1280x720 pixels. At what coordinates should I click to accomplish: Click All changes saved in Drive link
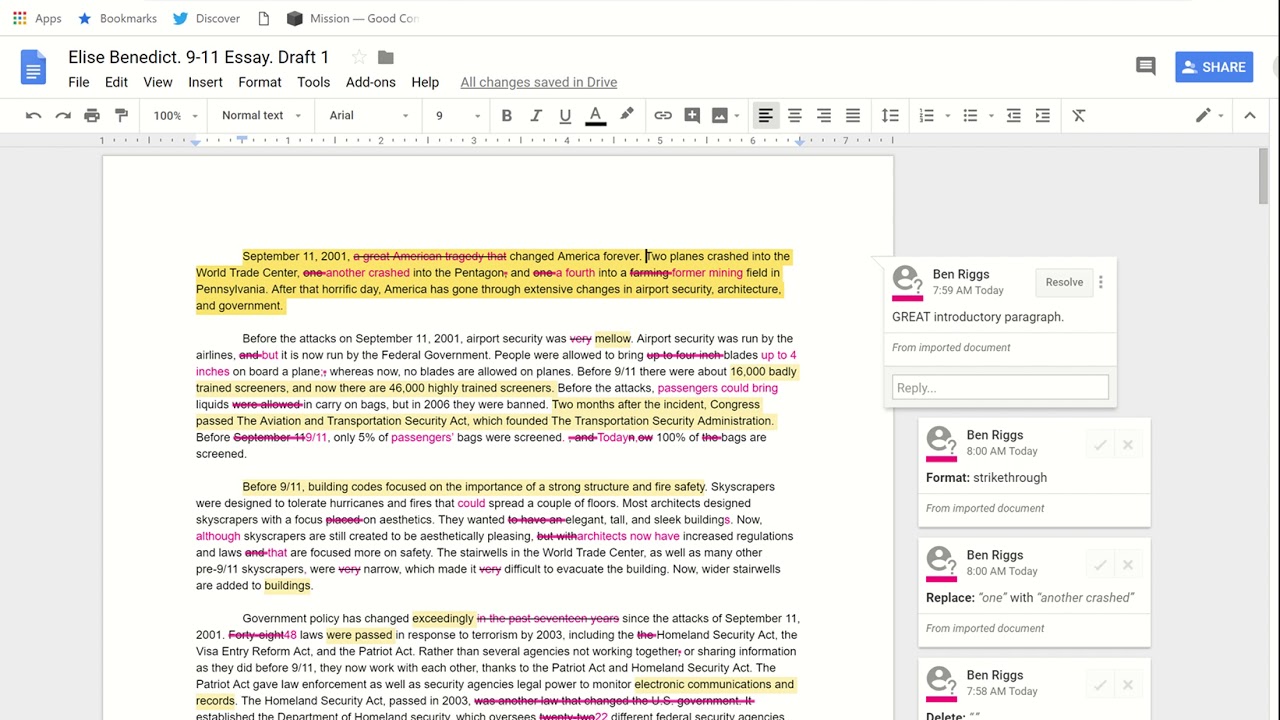coord(539,82)
